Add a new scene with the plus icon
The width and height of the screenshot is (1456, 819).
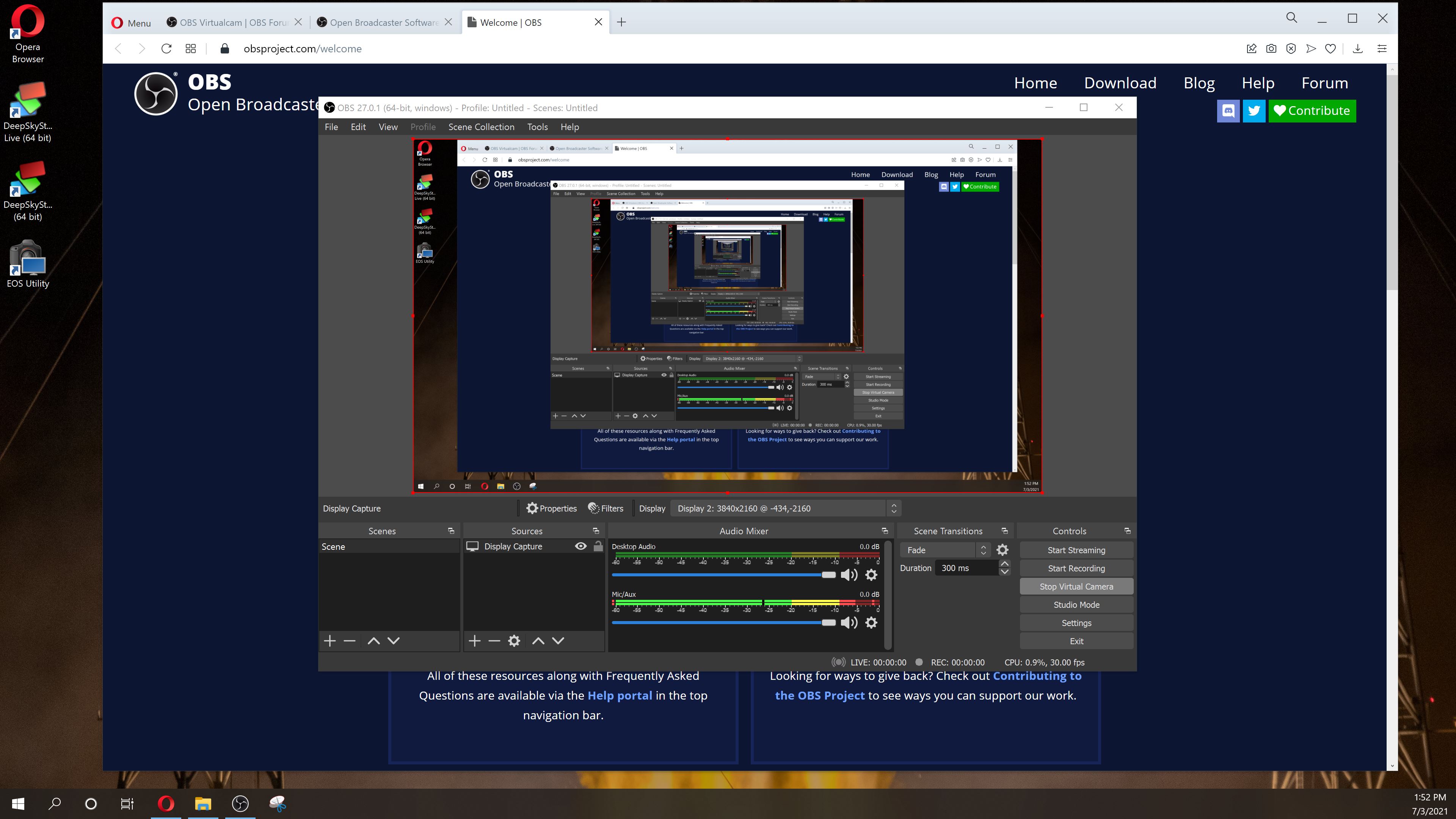point(330,640)
